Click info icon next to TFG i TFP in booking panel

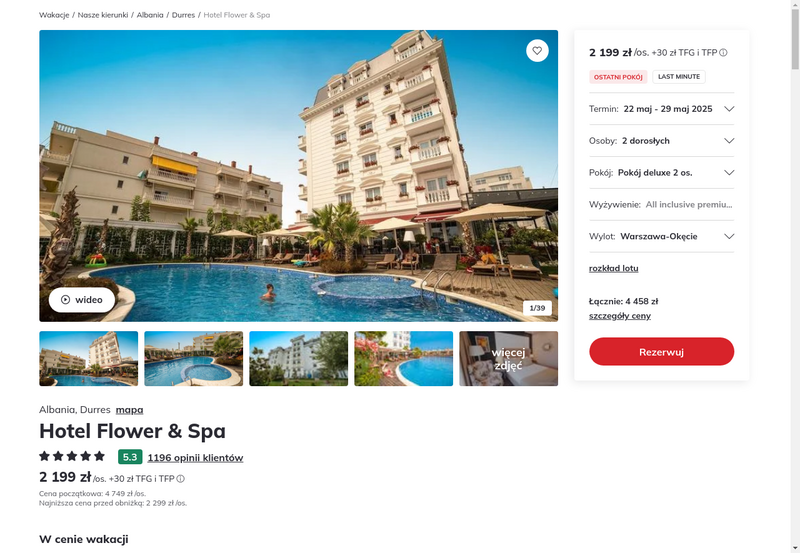coord(723,53)
